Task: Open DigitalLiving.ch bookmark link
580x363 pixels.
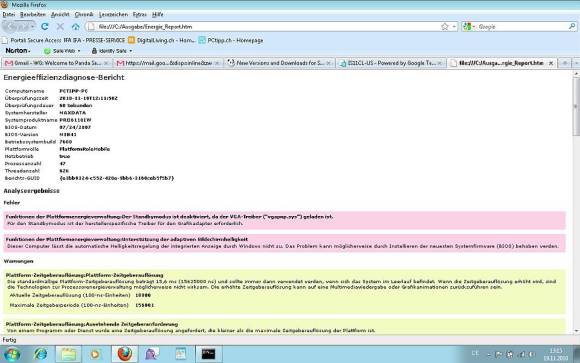Action: coord(162,40)
